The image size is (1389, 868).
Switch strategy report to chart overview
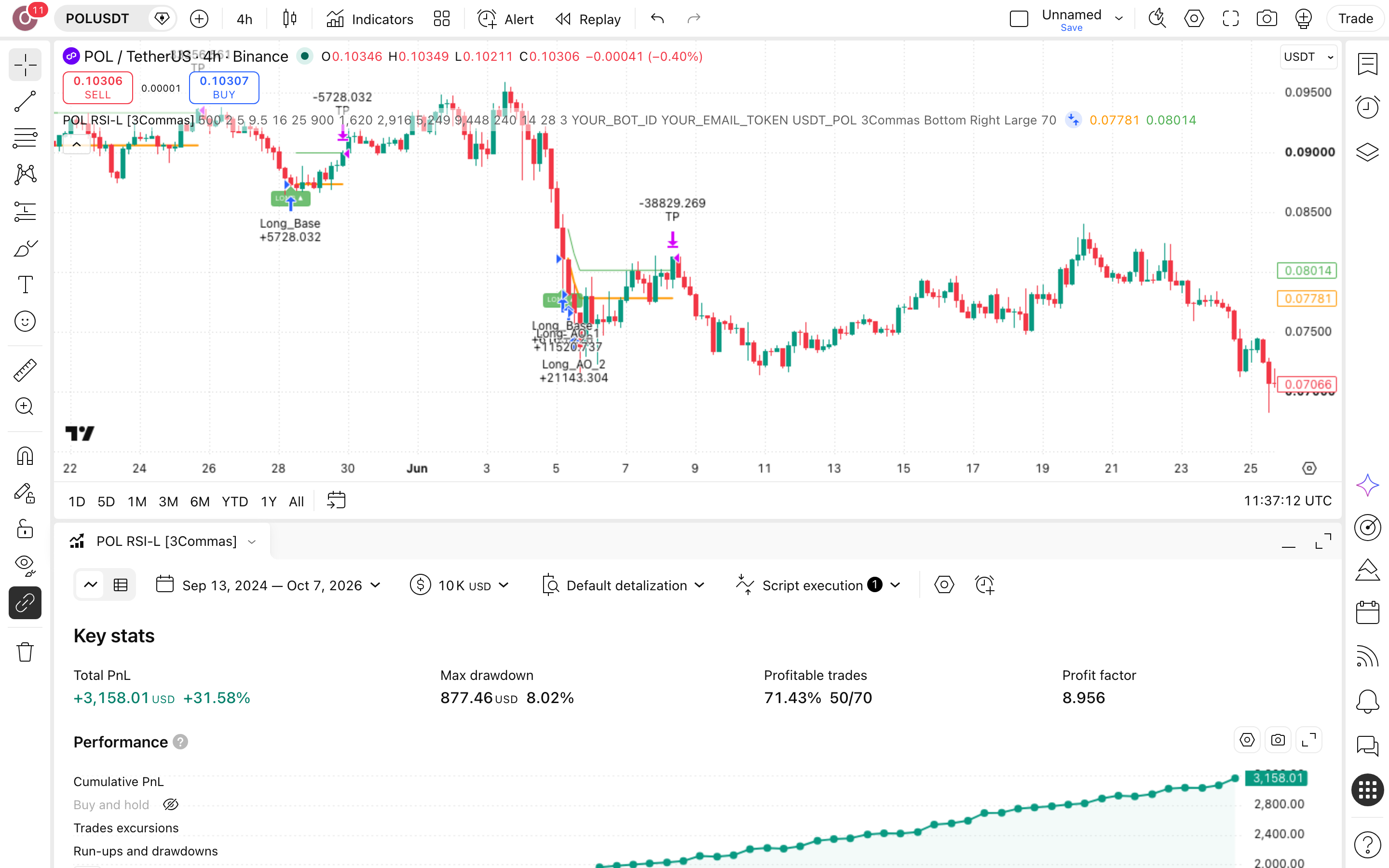point(90,585)
